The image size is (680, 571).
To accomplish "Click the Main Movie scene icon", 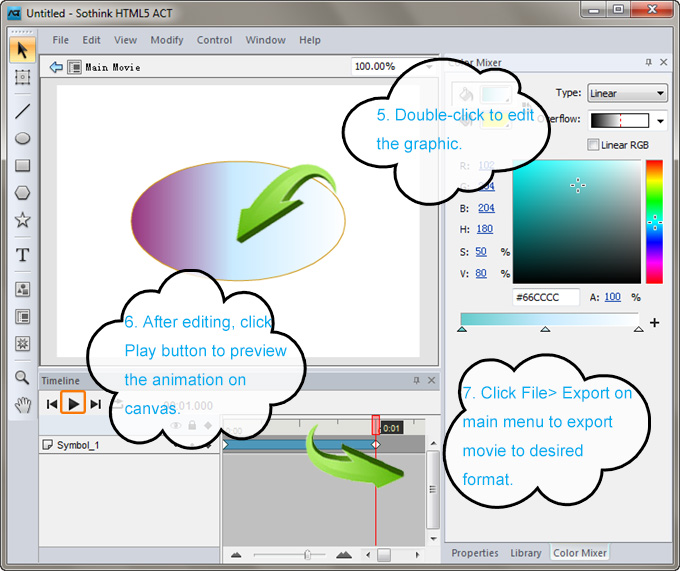I will (x=74, y=67).
